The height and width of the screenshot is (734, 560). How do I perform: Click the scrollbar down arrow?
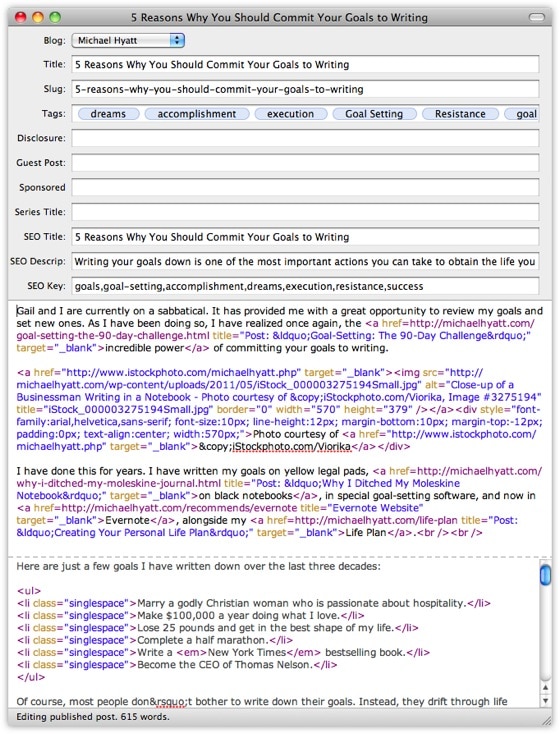pyautogui.click(x=545, y=700)
